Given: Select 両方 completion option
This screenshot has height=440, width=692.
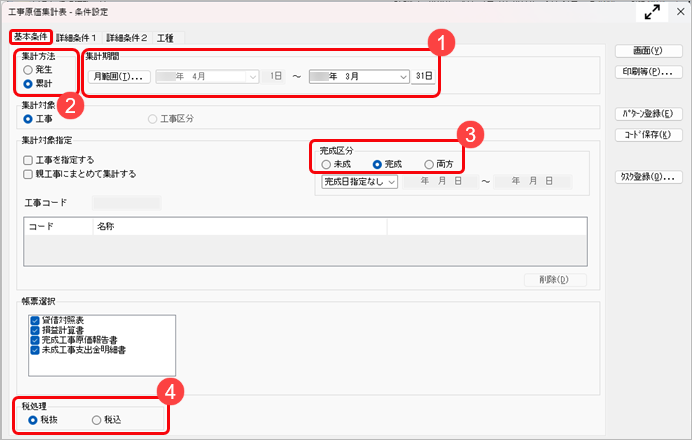Looking at the screenshot, I should click(430, 164).
